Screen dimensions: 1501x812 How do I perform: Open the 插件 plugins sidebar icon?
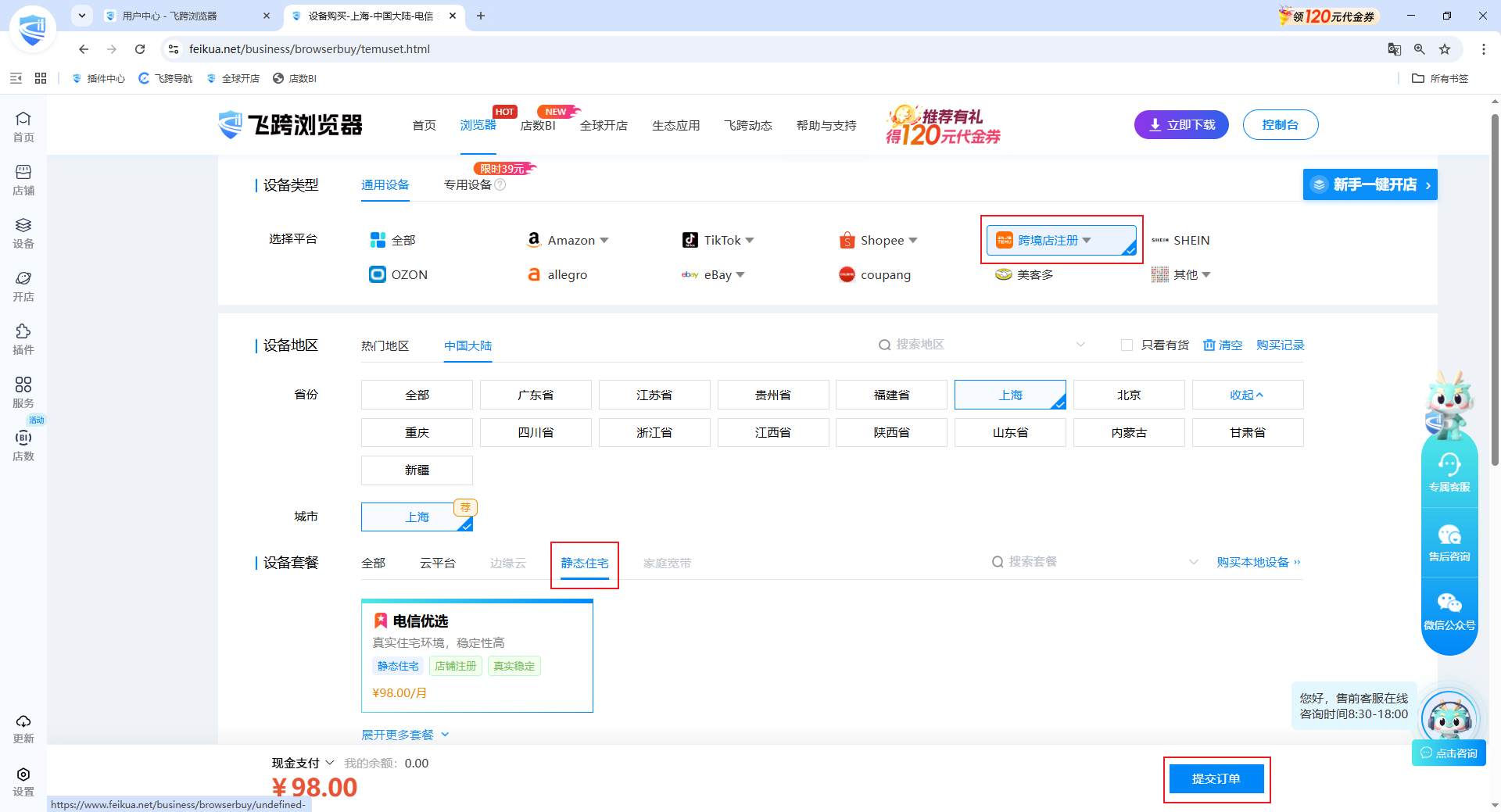(x=23, y=339)
